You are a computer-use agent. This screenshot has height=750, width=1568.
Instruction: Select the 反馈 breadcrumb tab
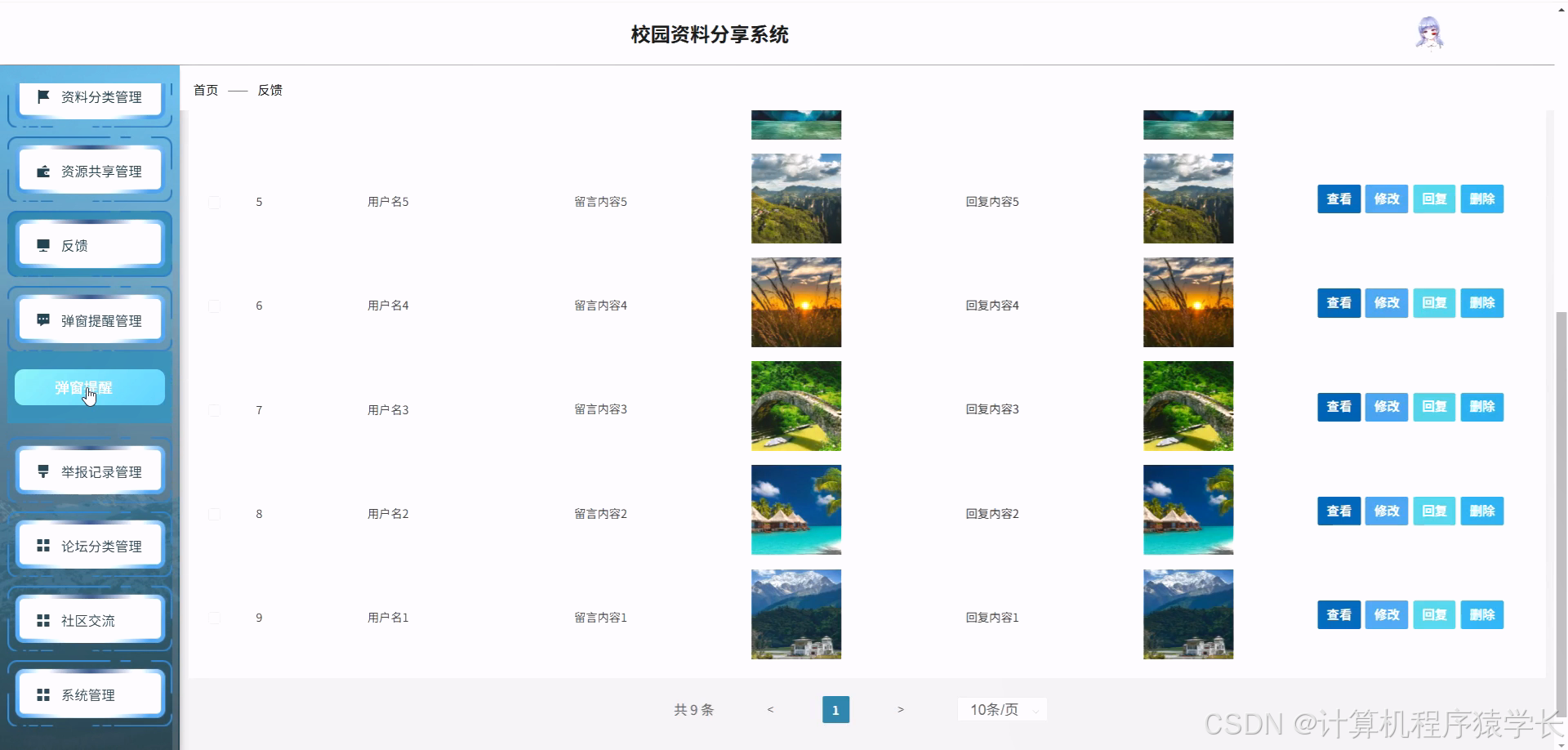[270, 90]
